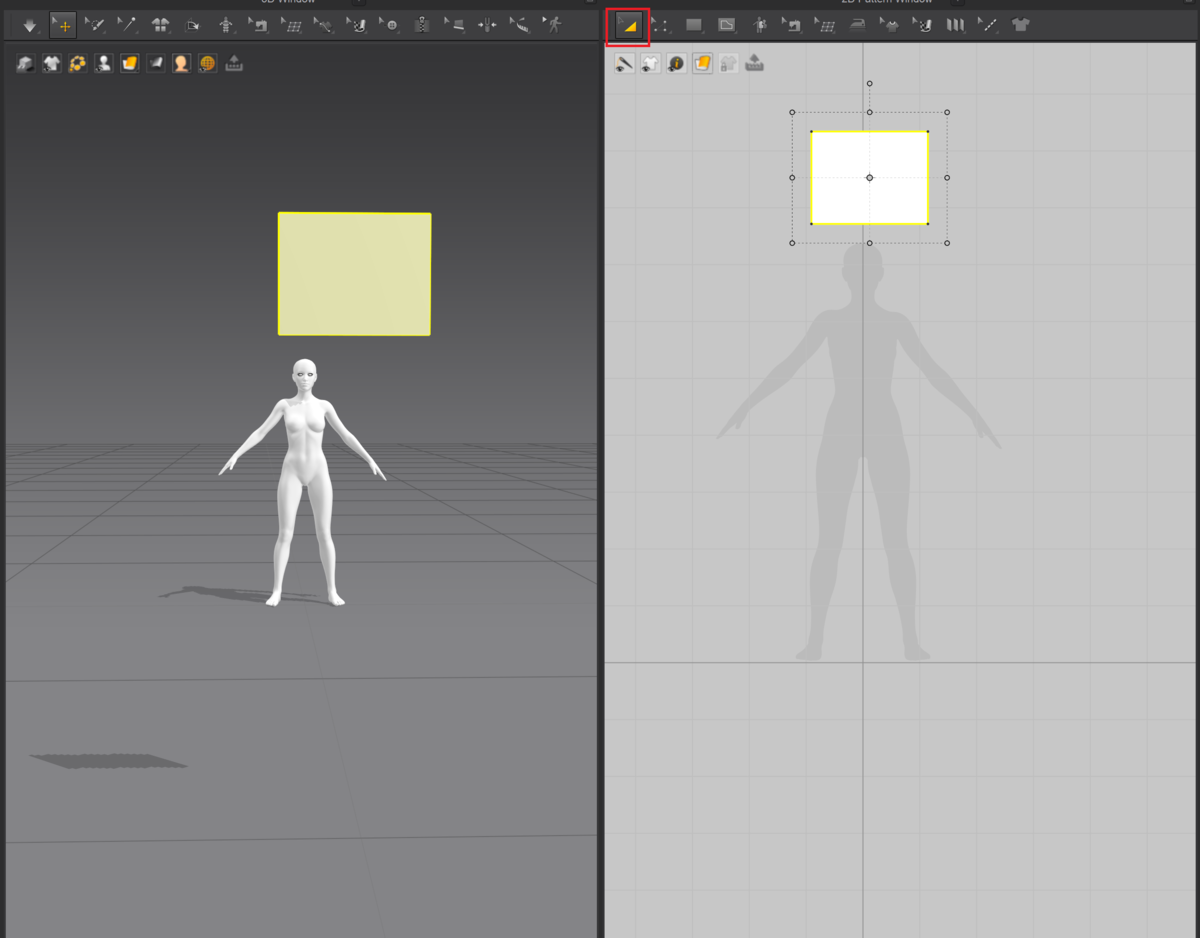The height and width of the screenshot is (938, 1200).
Task: Click the rotation handle above the pattern
Action: click(870, 84)
